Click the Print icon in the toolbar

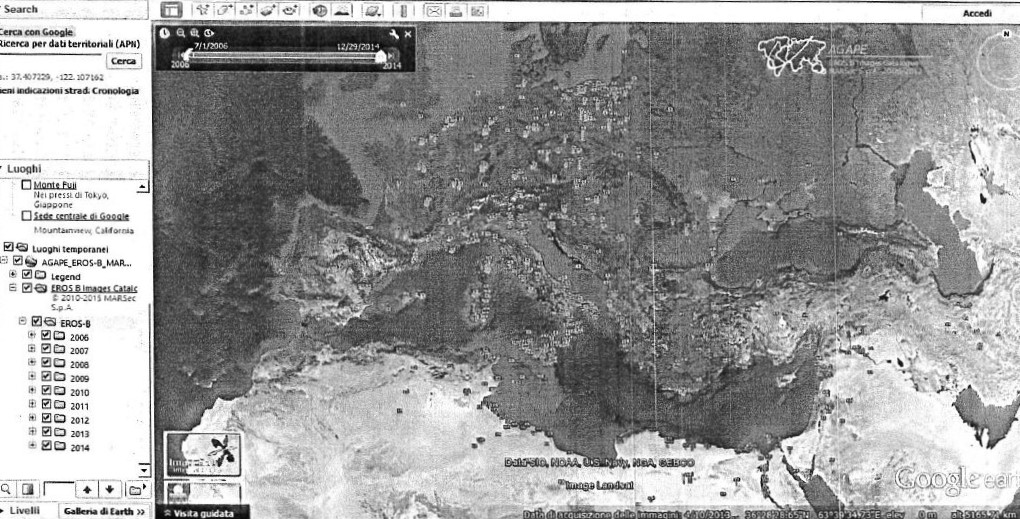[x=456, y=10]
